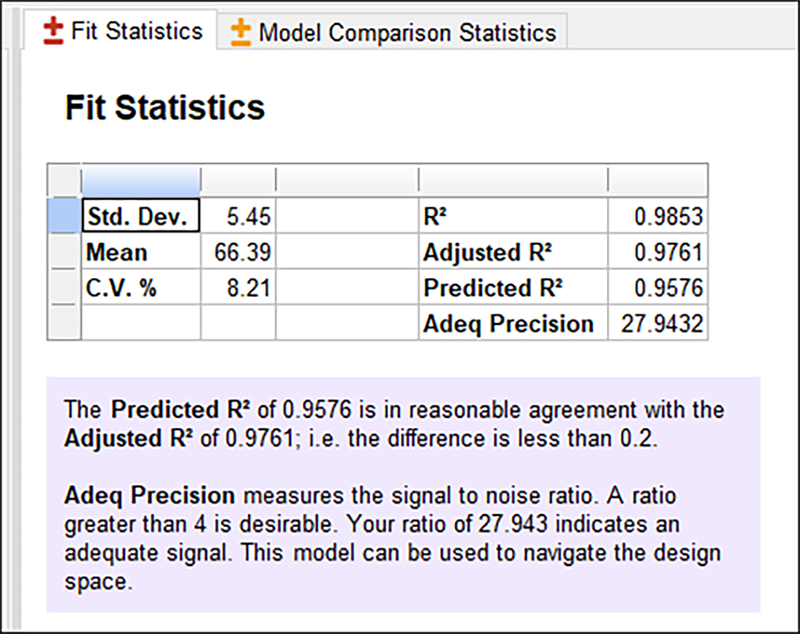This screenshot has height=634, width=800.
Task: Click the highlighted blue row header beside Std. Dev.
Action: click(x=65, y=215)
